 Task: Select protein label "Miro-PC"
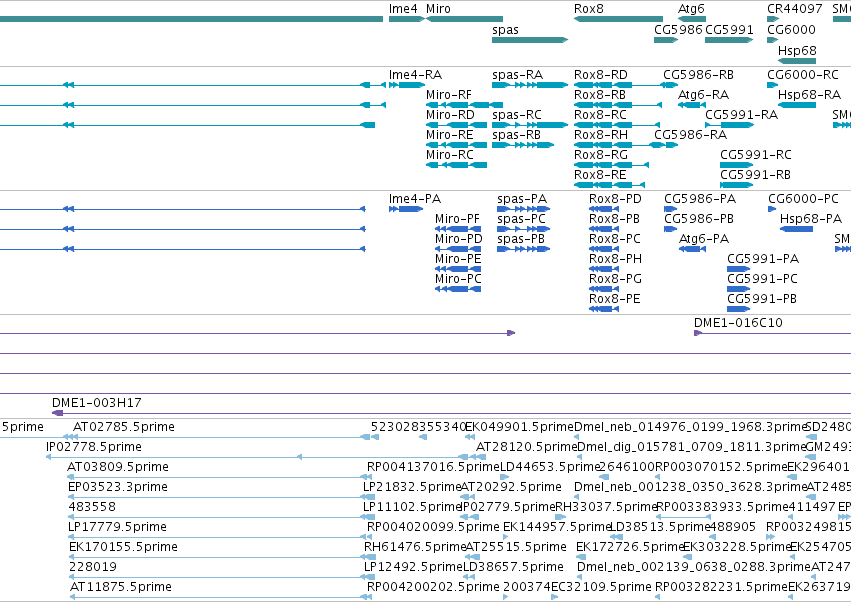pyautogui.click(x=458, y=280)
